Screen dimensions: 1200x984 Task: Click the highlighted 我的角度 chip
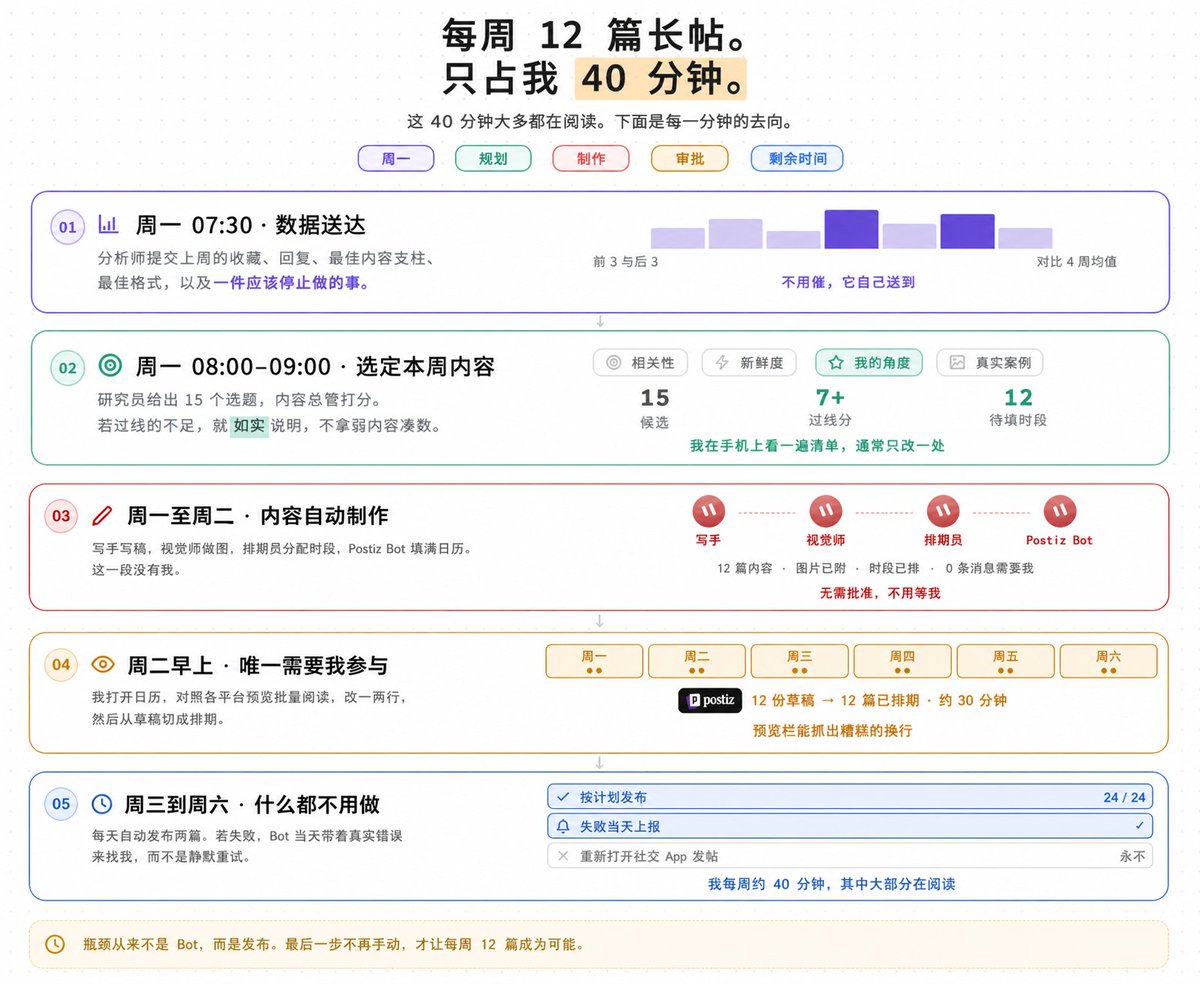pos(869,363)
